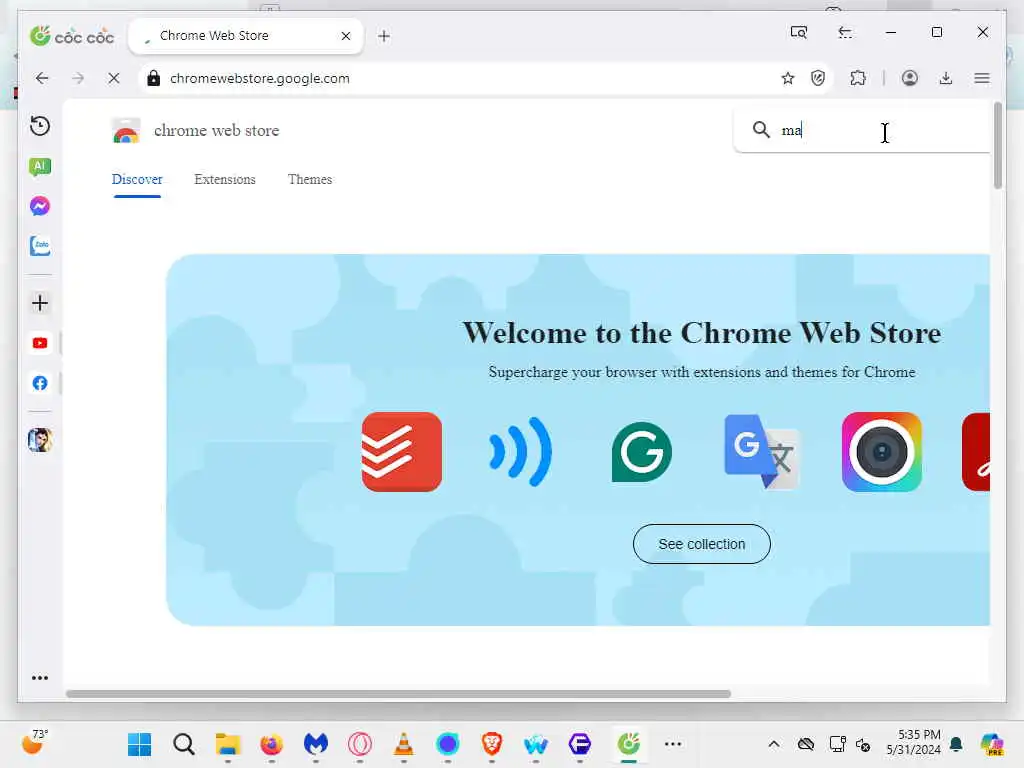Switch to the Extensions tab
Screen dimensions: 1024x768
(225, 180)
